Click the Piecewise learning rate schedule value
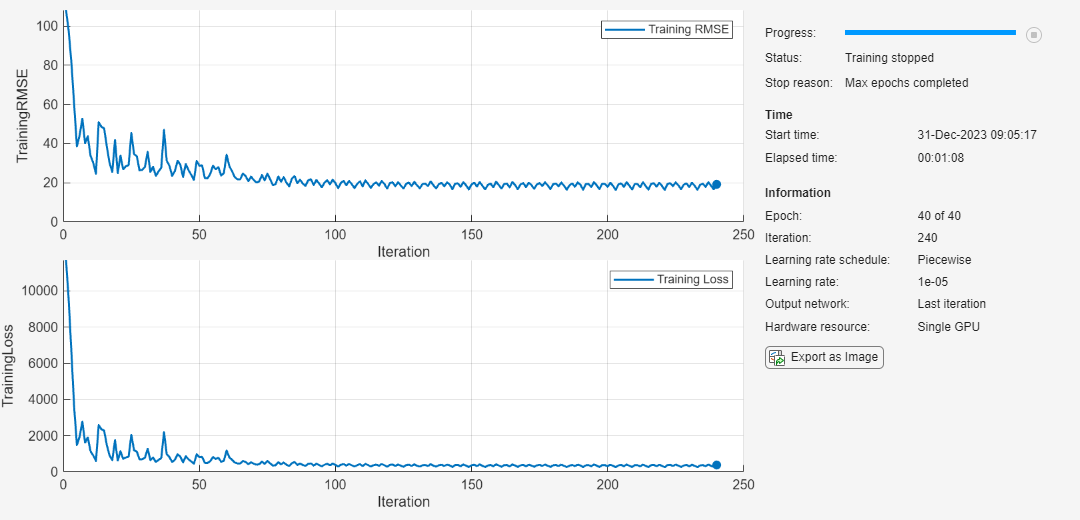 tap(944, 260)
